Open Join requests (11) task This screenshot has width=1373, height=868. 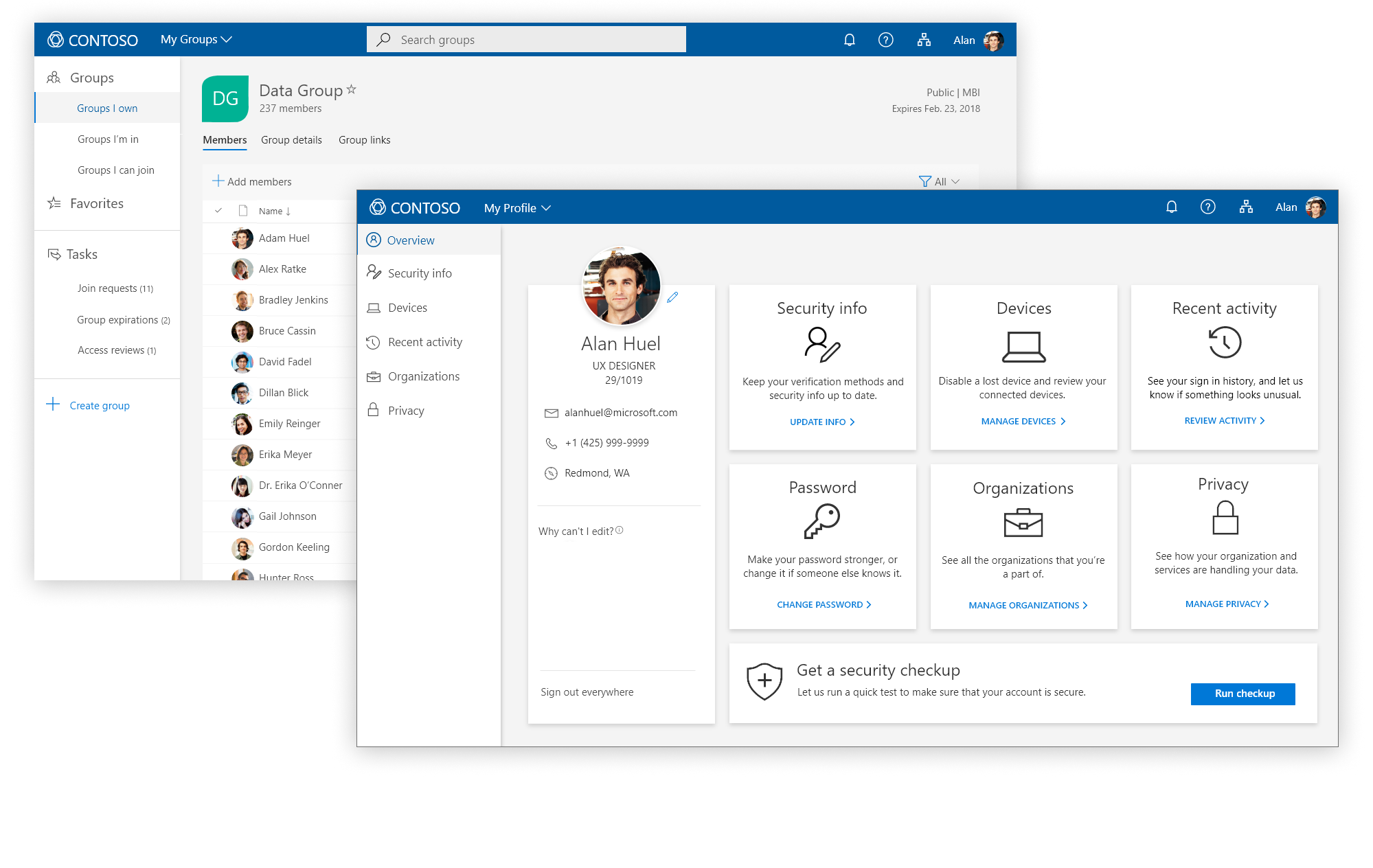coord(115,288)
